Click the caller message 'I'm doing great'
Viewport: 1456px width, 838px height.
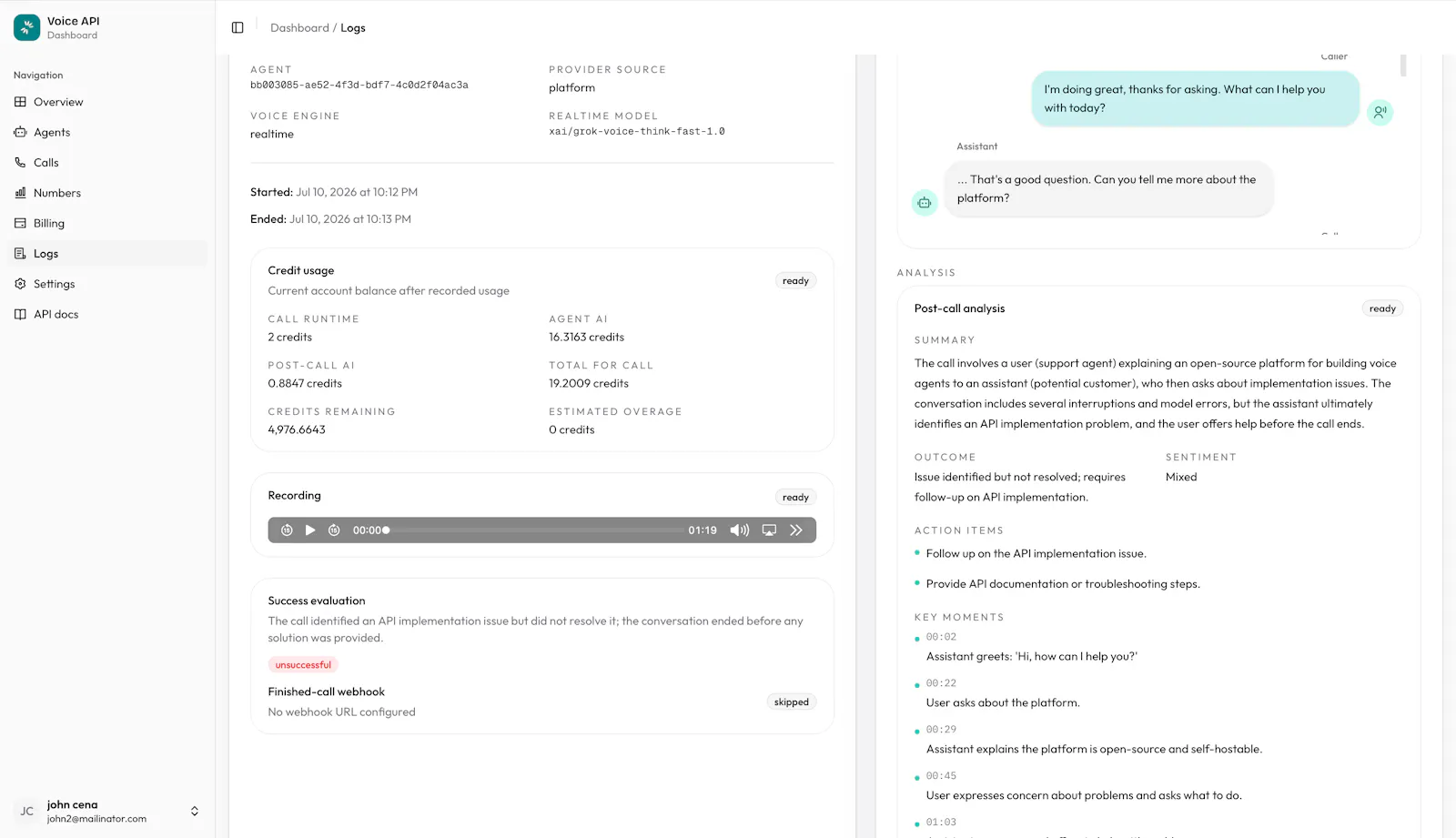point(1196,98)
